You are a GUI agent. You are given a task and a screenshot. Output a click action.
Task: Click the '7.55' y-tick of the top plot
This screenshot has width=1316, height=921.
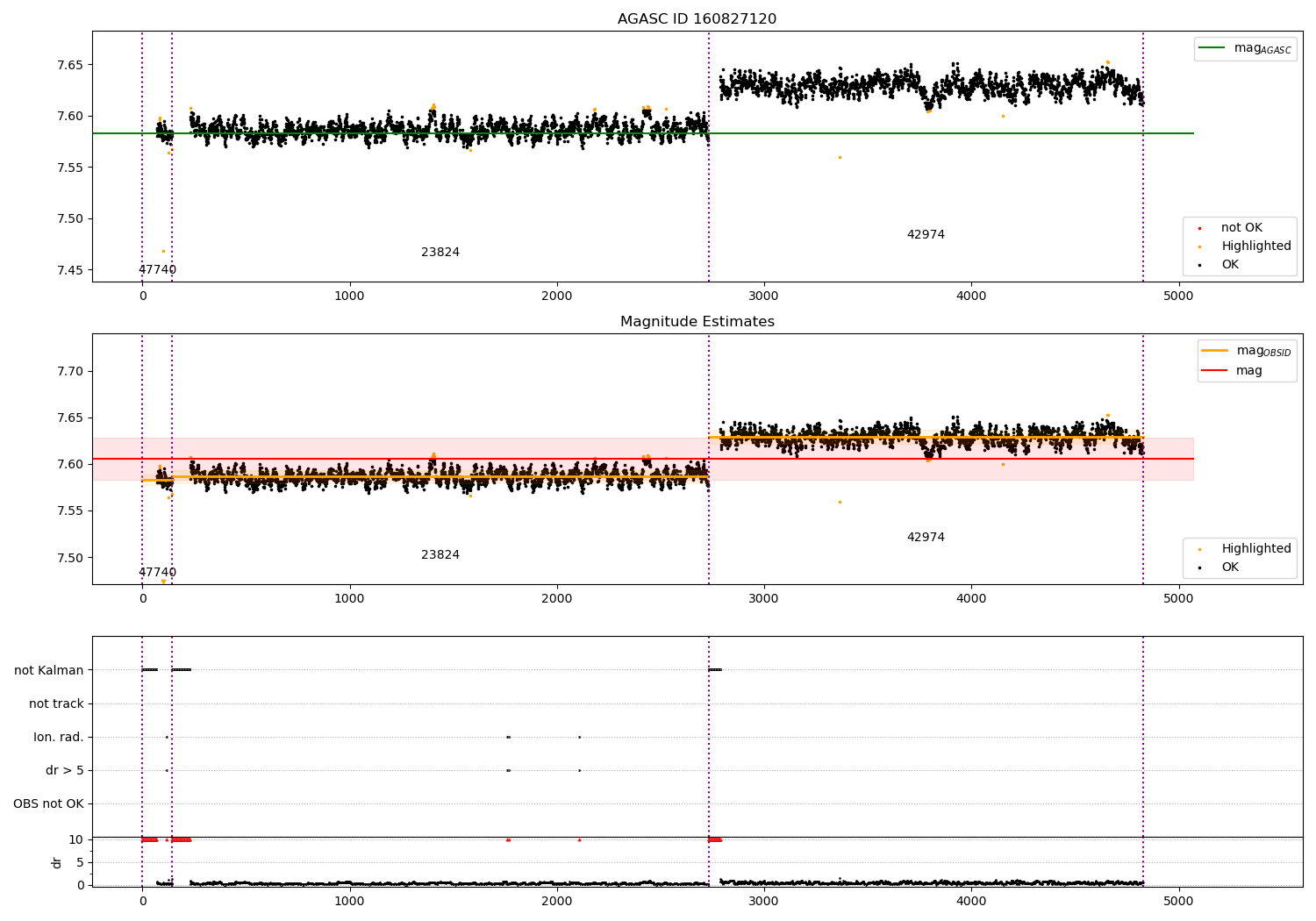[70, 168]
